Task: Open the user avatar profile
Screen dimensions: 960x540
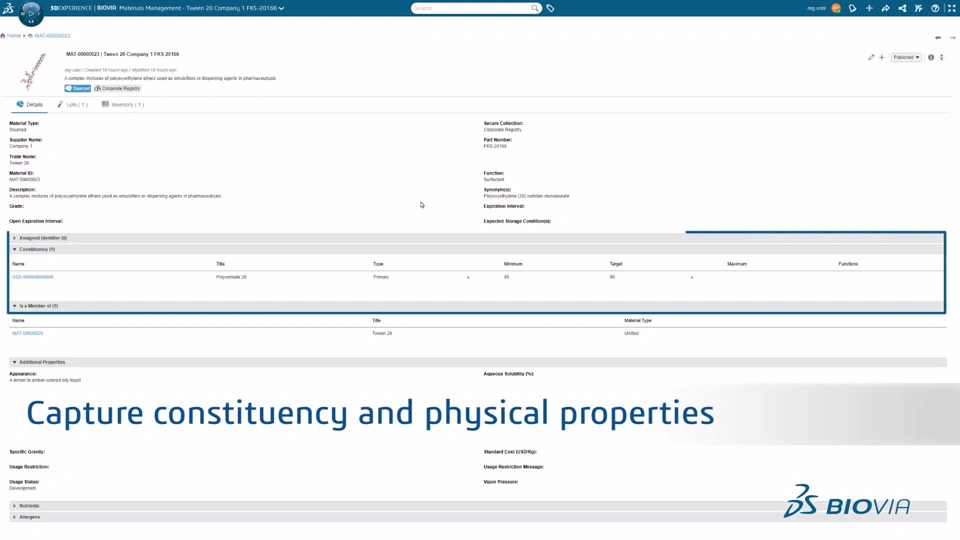Action: click(836, 8)
